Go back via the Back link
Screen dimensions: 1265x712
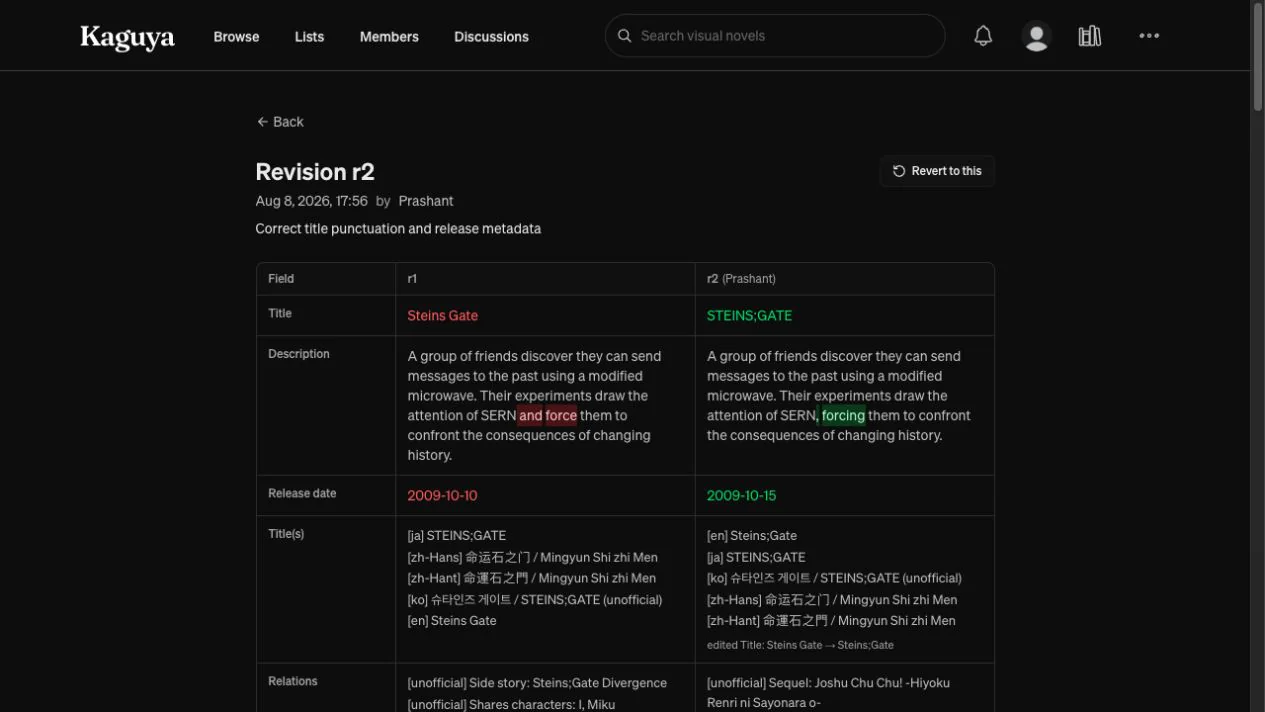click(x=280, y=122)
